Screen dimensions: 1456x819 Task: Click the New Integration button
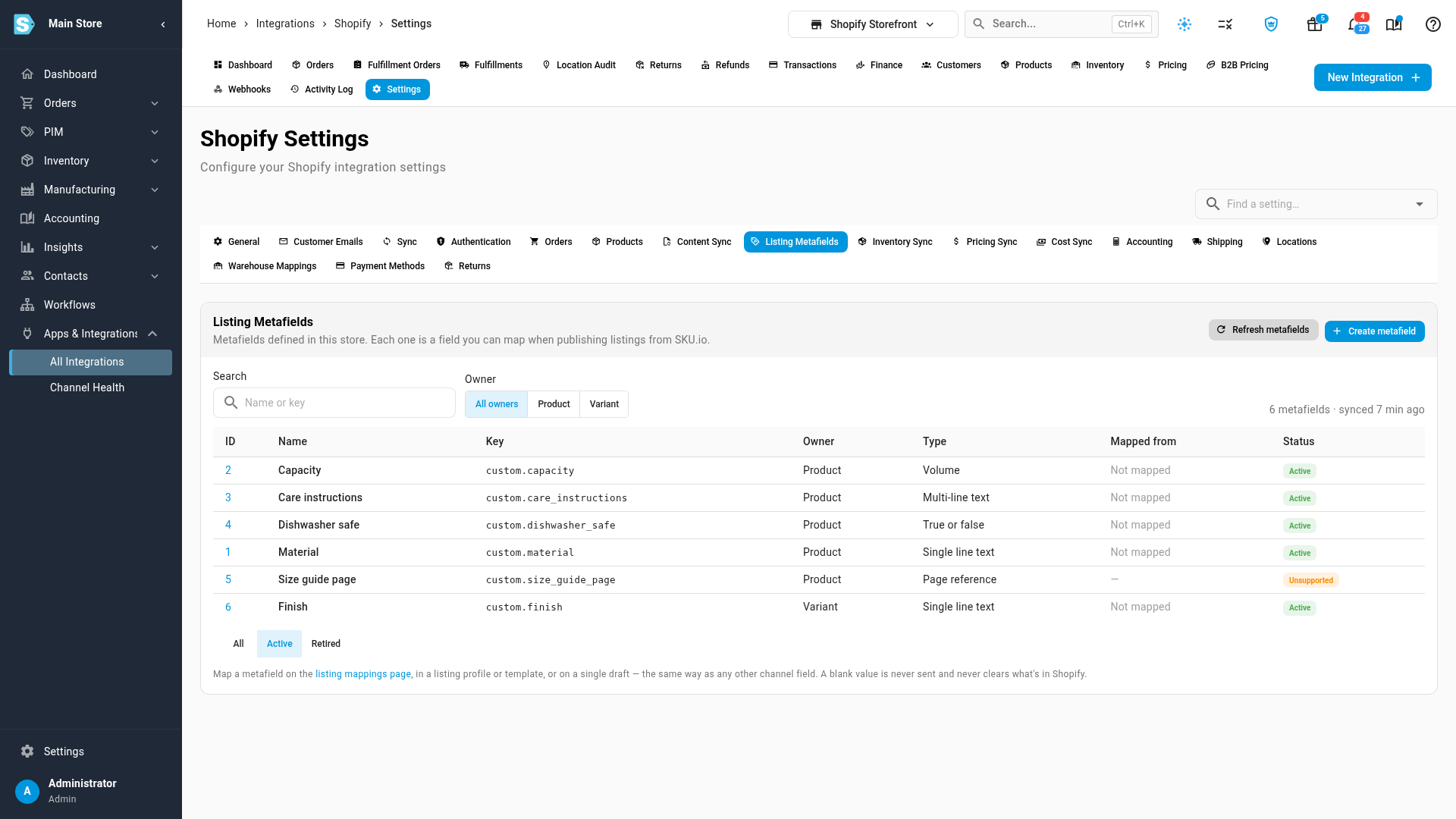1373,77
